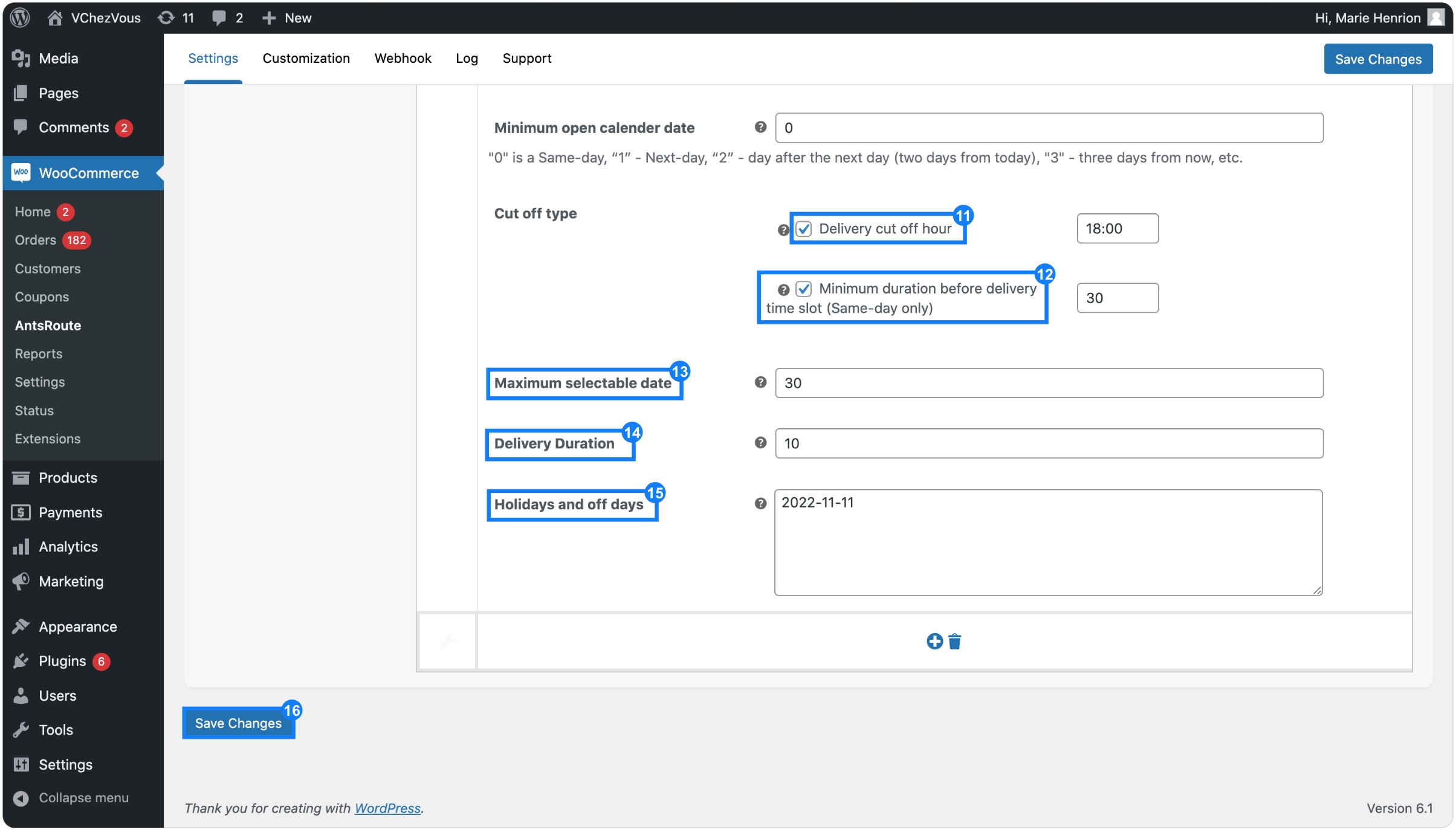Open the Tools wrench icon
This screenshot has width=1456, height=830.
point(21,730)
